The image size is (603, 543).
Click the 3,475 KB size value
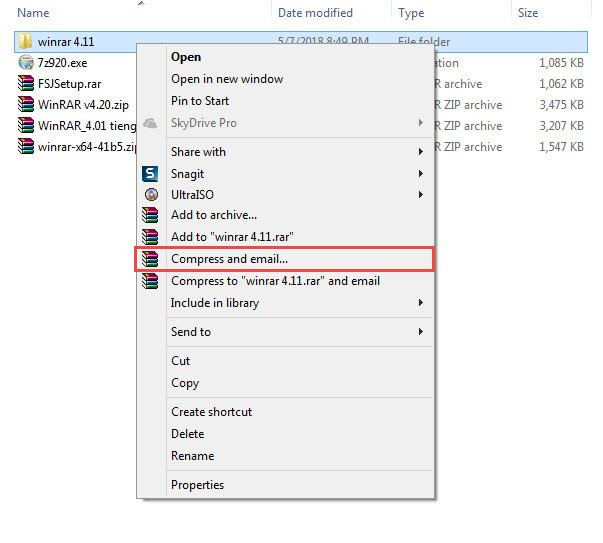pos(561,105)
